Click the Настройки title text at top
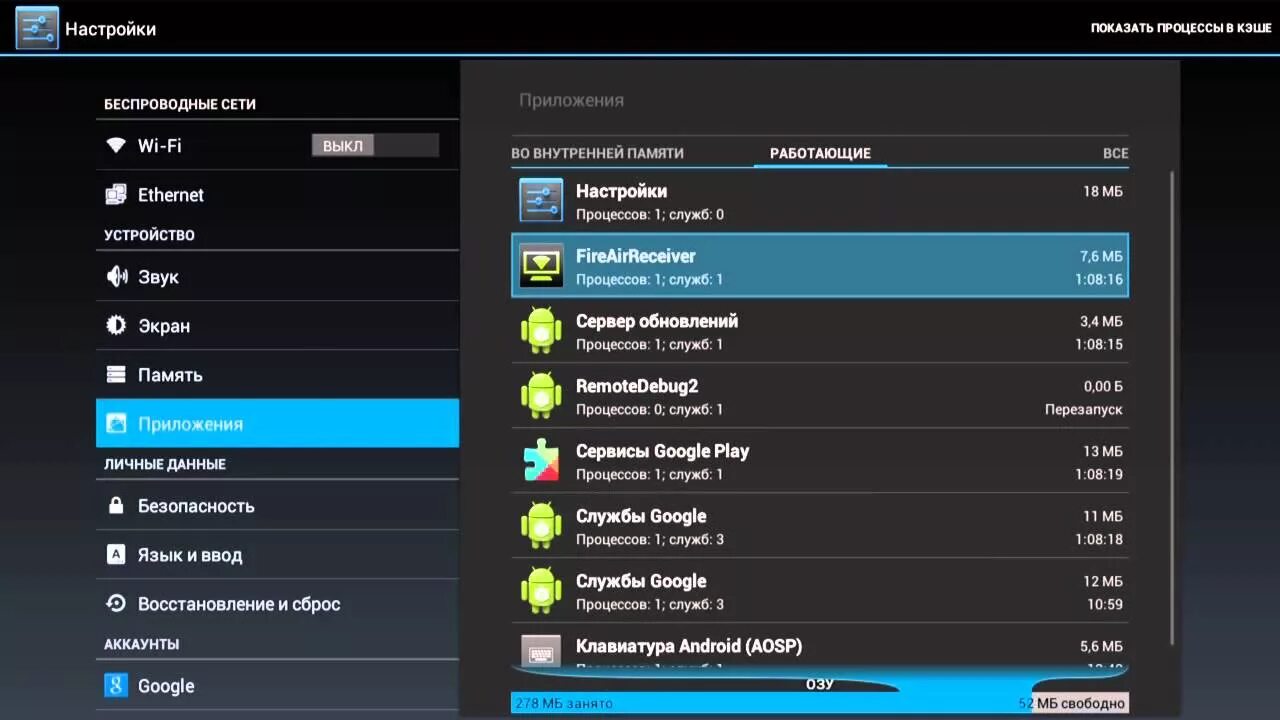Viewport: 1280px width, 720px height. 110,29
